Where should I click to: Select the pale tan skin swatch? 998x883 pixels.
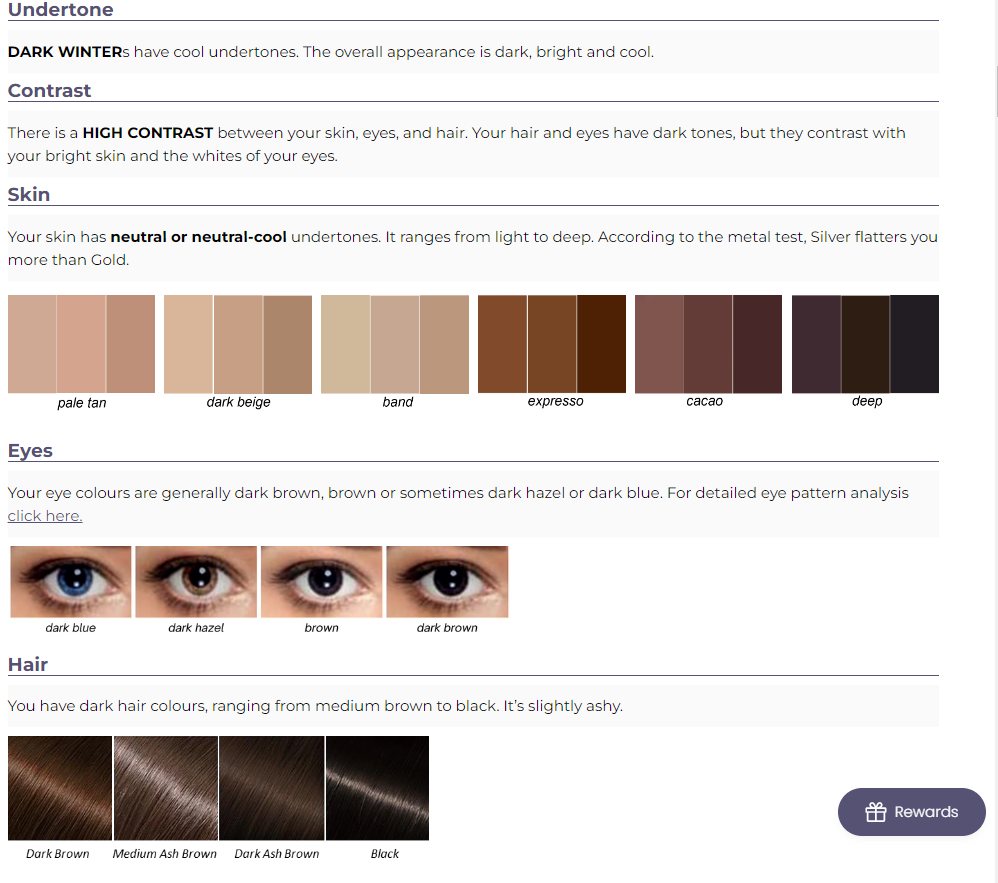(81, 344)
